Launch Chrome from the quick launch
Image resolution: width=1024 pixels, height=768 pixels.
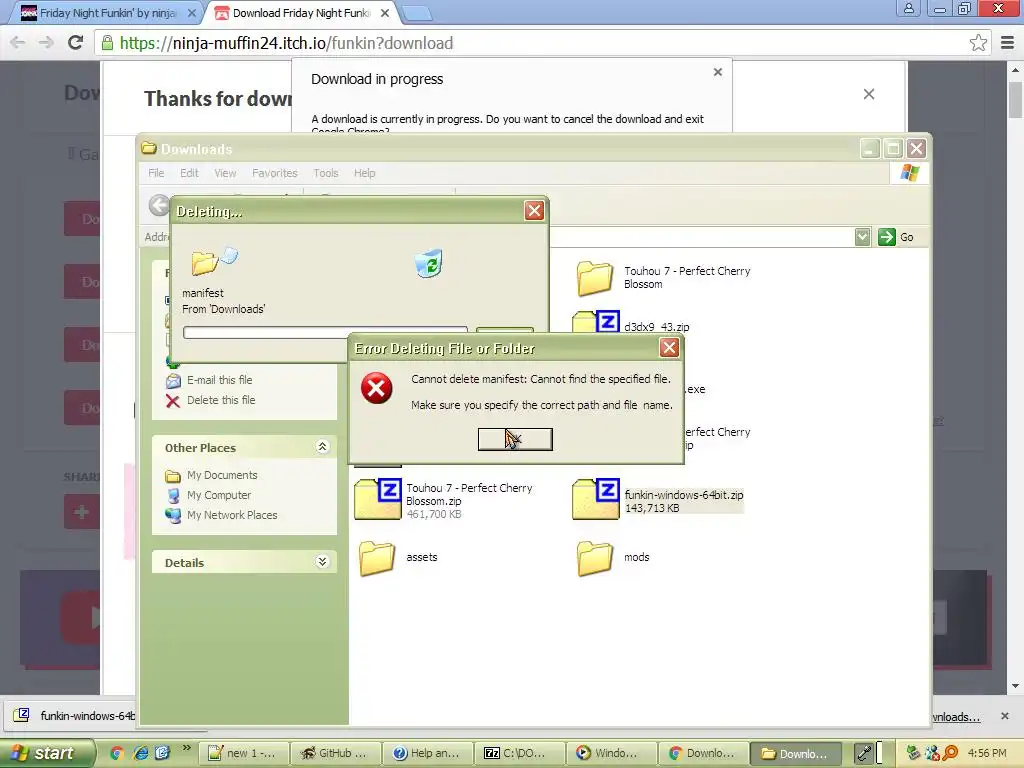click(117, 753)
